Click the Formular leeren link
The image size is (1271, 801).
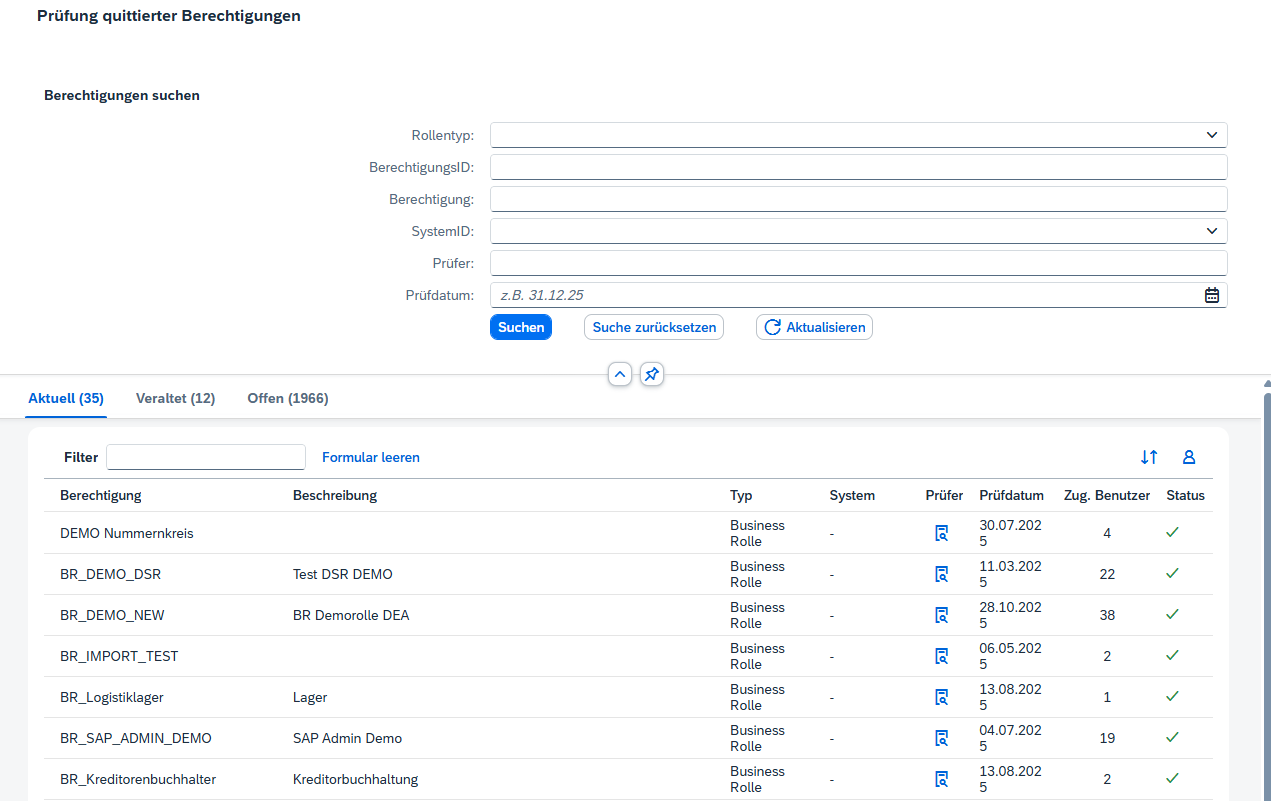[x=371, y=457]
